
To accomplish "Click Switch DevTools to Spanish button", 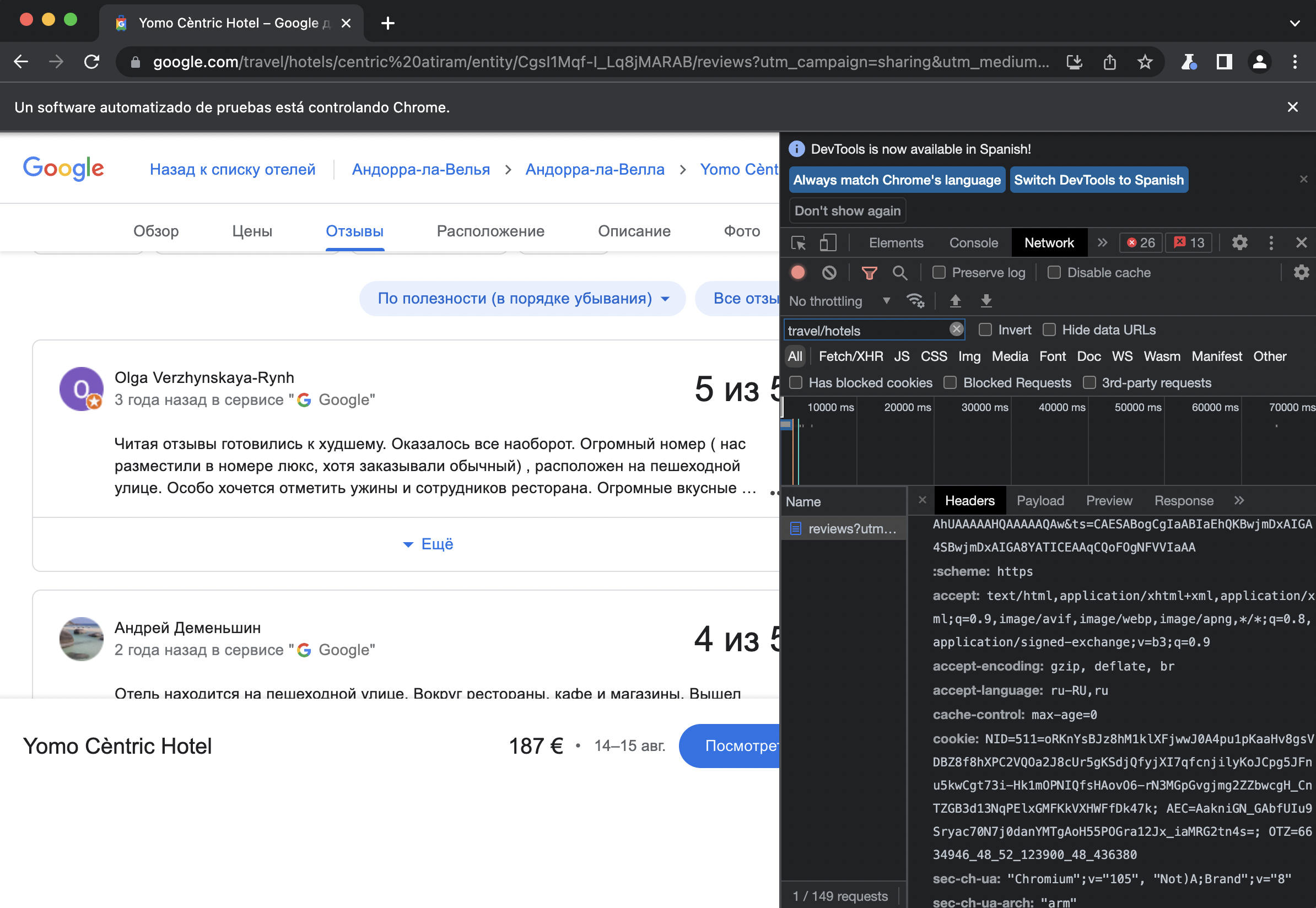I will [x=1098, y=180].
